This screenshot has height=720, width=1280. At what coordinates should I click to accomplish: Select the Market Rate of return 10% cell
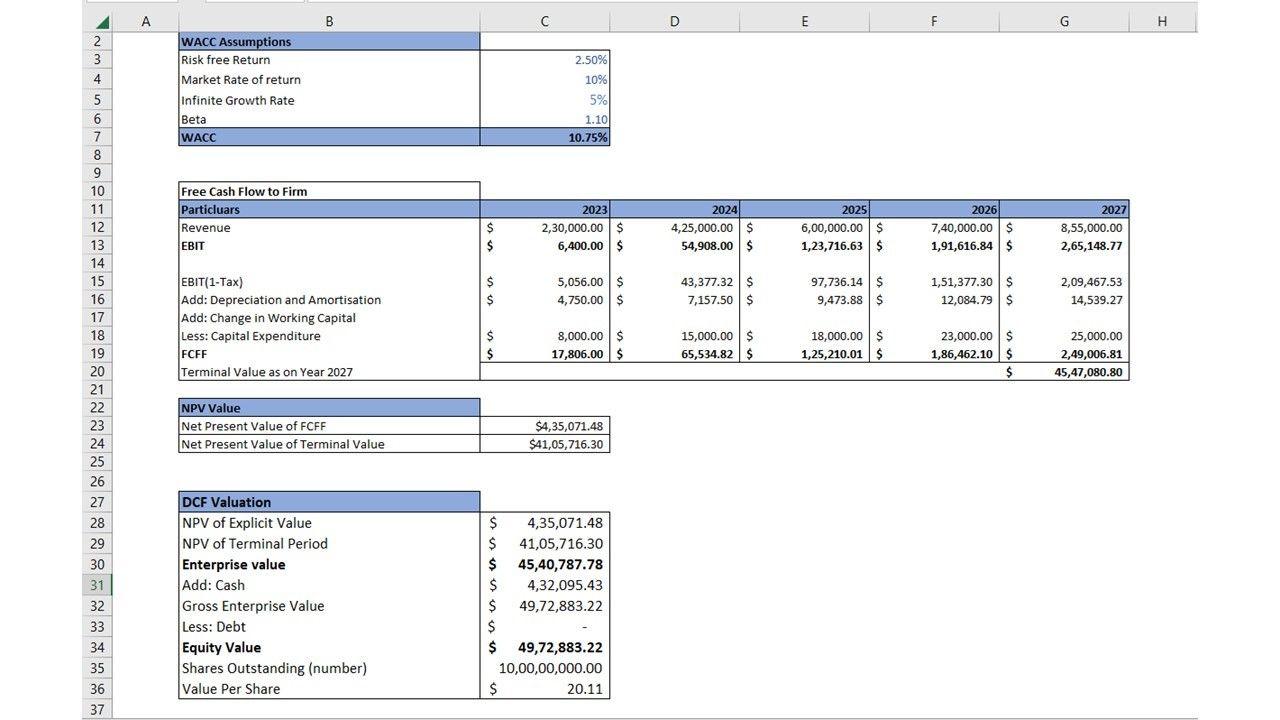545,80
